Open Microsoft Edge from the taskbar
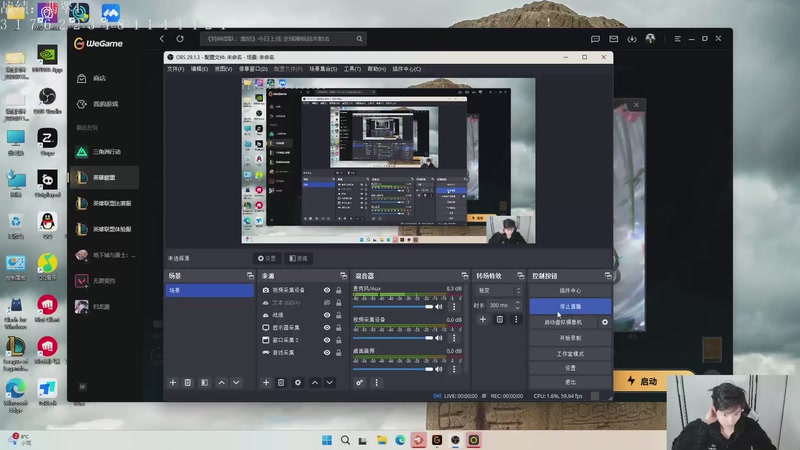This screenshot has width=800, height=450. pos(400,440)
